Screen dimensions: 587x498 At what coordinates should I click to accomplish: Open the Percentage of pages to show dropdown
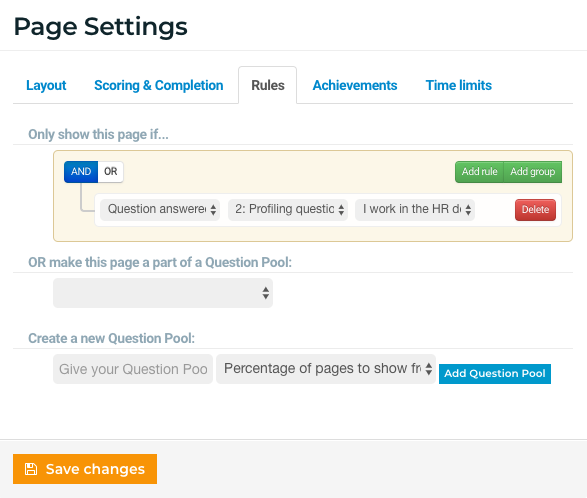(326, 369)
